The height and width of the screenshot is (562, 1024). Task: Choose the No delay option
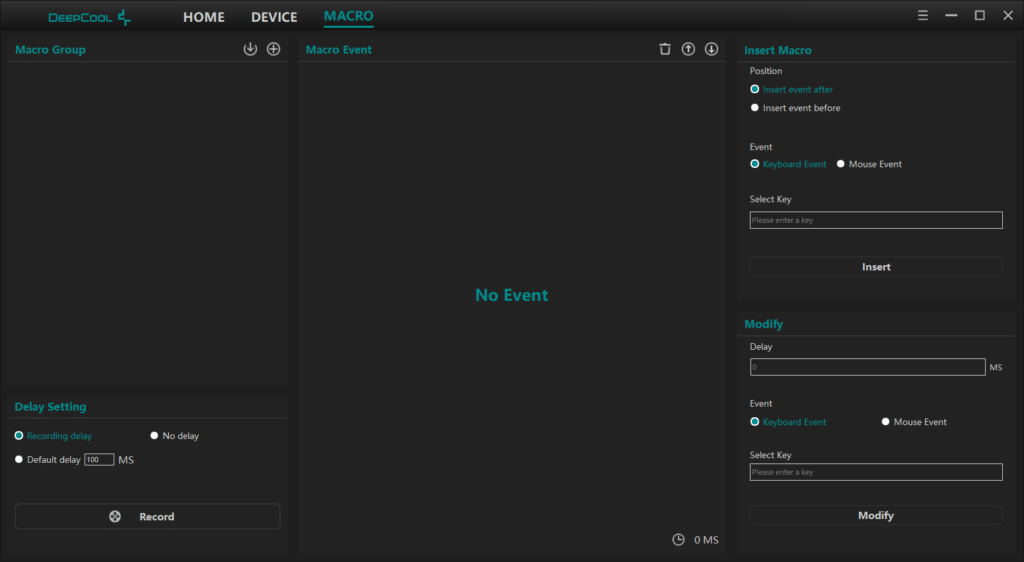(x=154, y=436)
